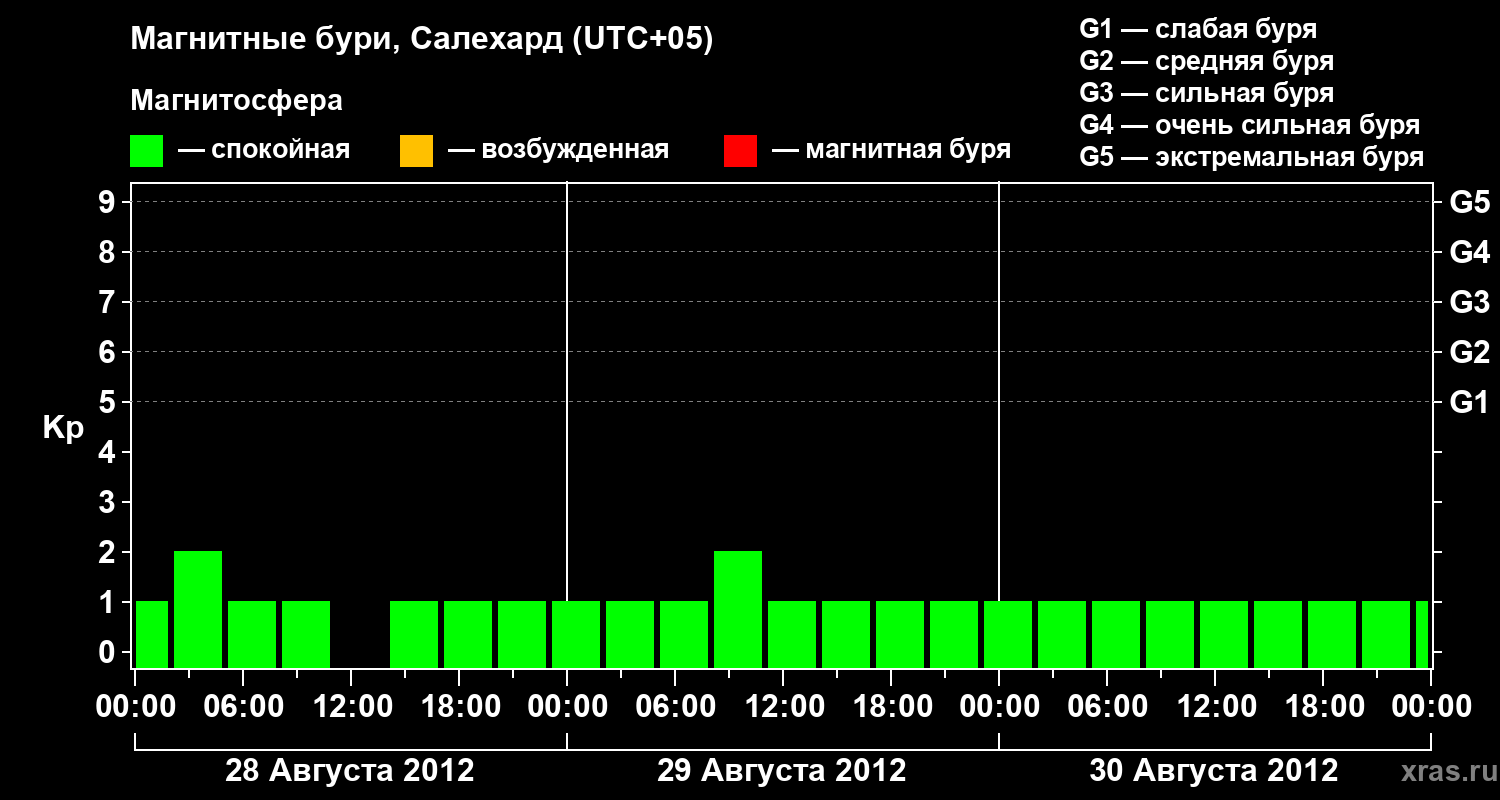Click the '28 Августа 2012' date label
Screen dimensions: 1500x800
tap(350, 771)
